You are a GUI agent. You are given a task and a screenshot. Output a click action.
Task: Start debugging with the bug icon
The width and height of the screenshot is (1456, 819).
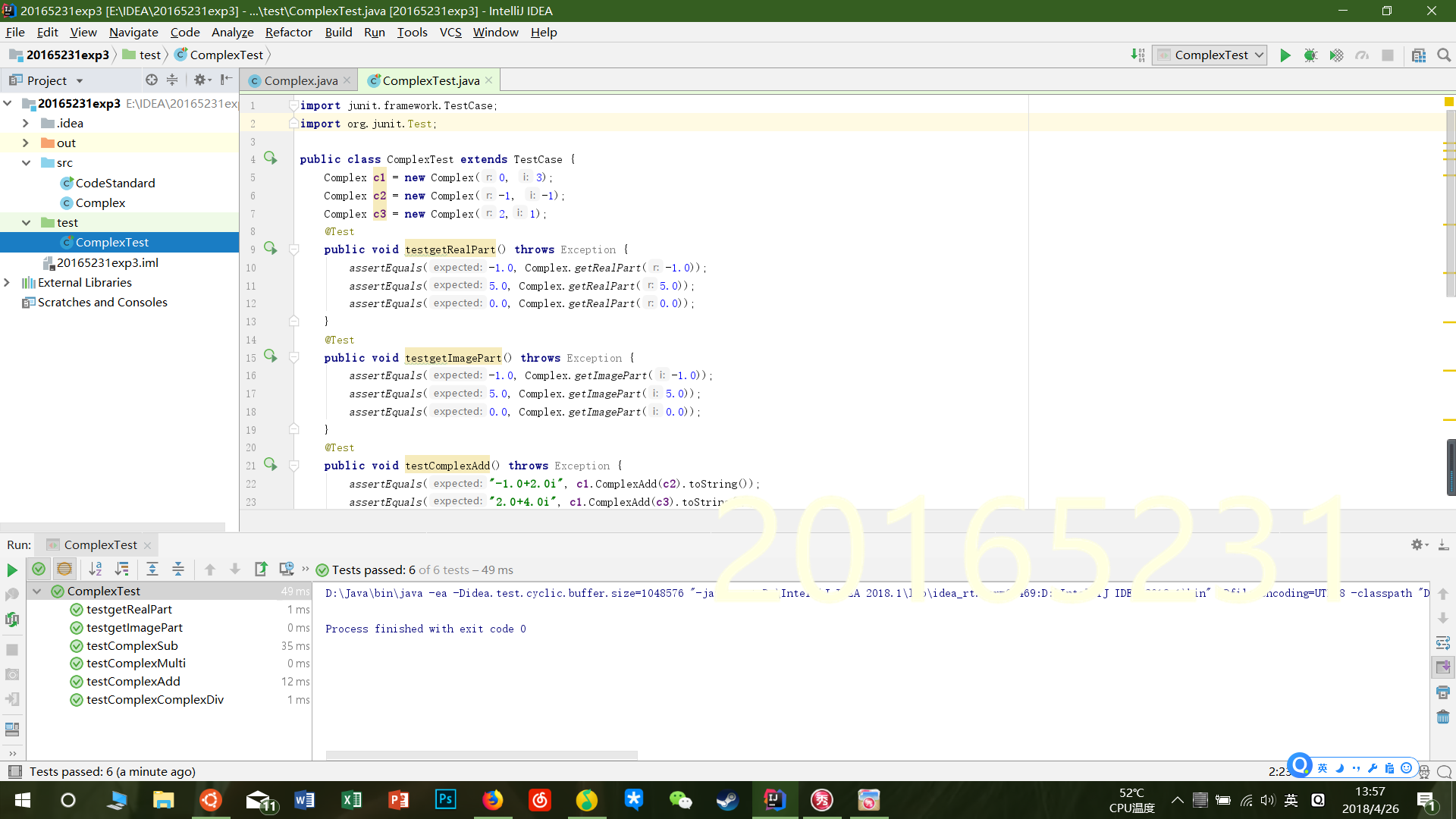pos(1310,55)
